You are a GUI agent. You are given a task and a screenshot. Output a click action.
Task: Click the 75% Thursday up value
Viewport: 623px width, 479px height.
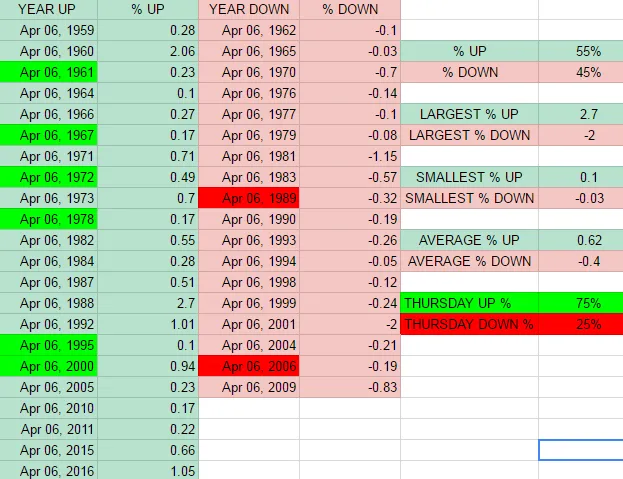coord(581,303)
